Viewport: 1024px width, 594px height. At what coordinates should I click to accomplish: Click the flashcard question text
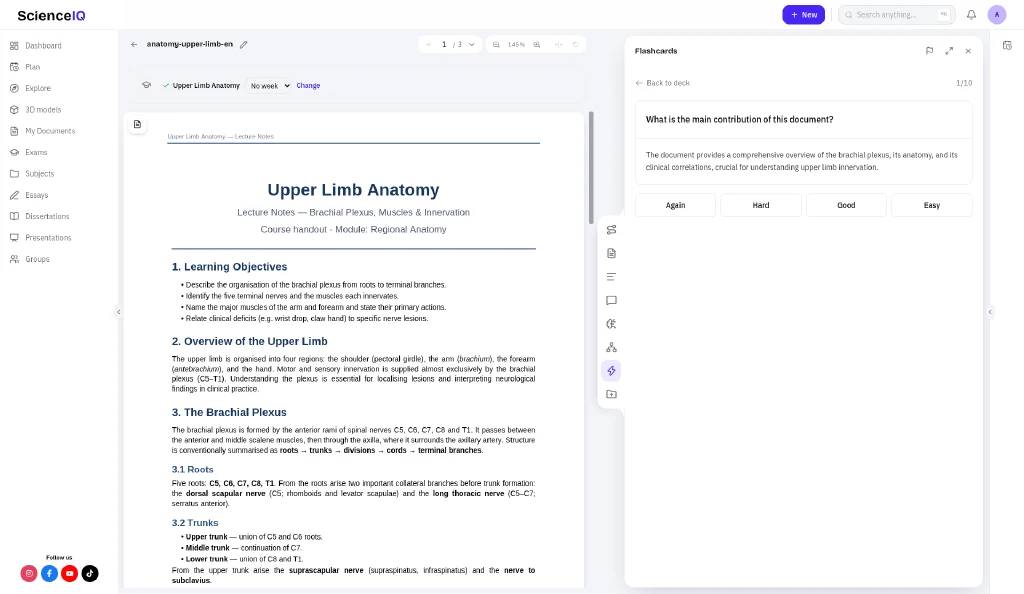click(739, 119)
